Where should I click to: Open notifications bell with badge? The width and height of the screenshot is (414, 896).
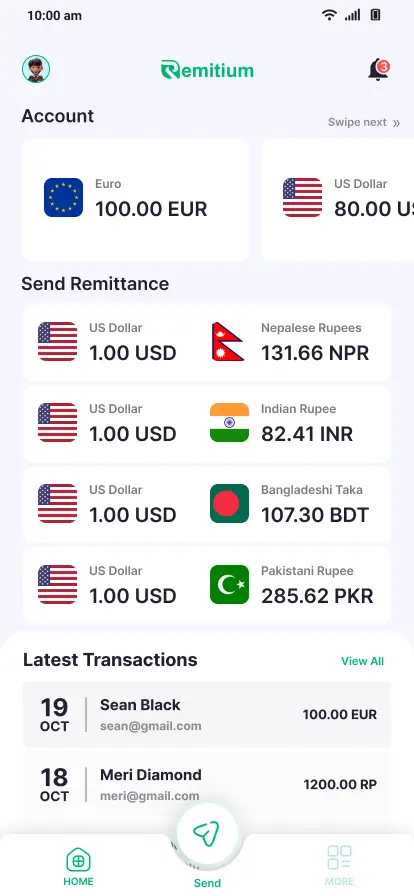(378, 70)
